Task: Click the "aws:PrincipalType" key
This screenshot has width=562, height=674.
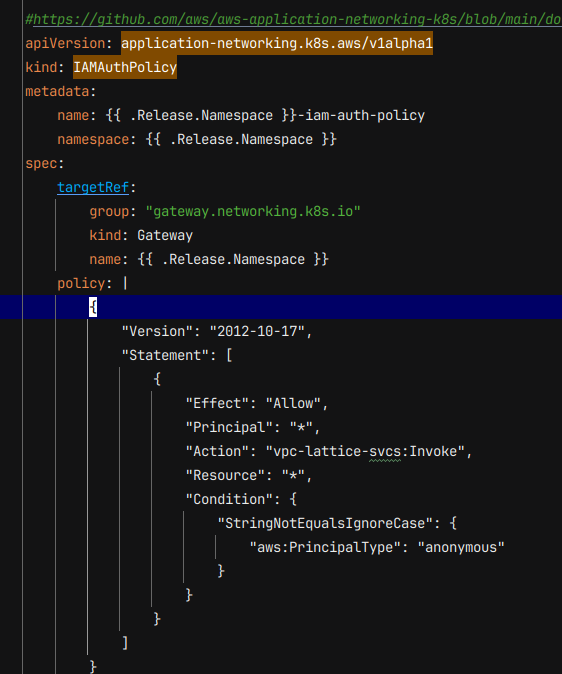Action: point(325,548)
